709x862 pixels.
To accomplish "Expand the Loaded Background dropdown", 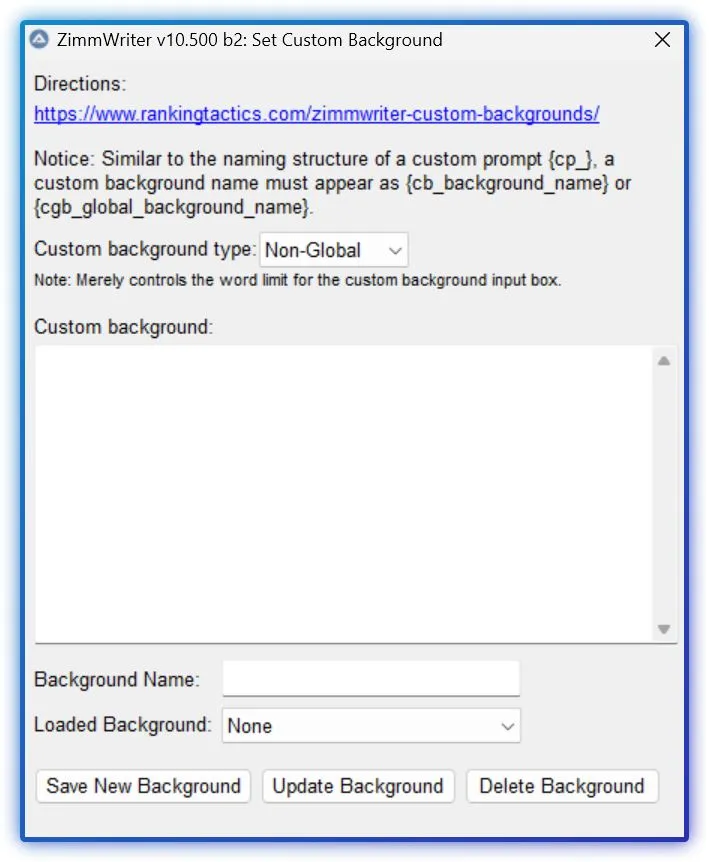I will [x=371, y=726].
